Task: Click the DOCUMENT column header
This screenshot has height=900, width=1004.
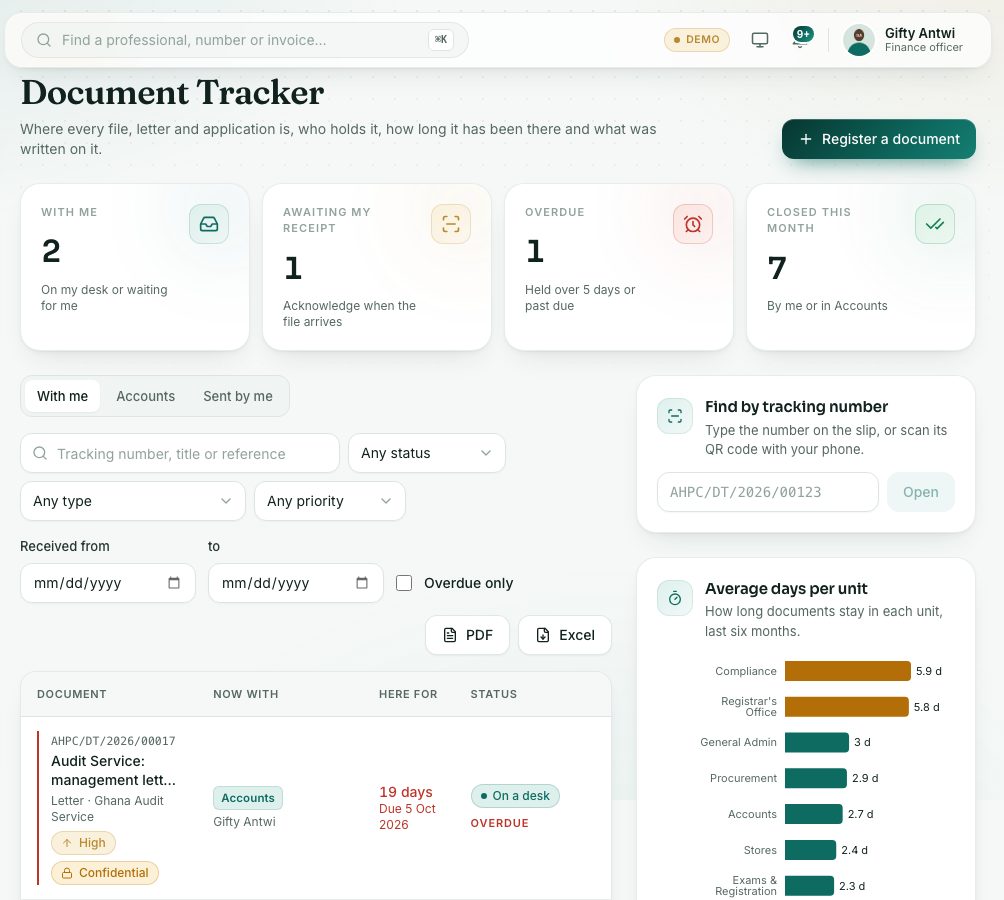Action: (x=72, y=694)
